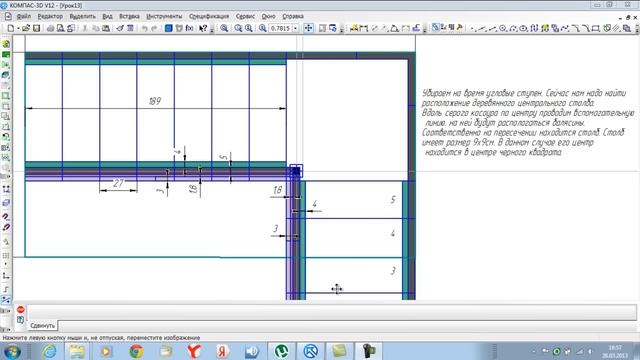
Task: Click the green panel icon in left sidebar
Action: (6, 54)
